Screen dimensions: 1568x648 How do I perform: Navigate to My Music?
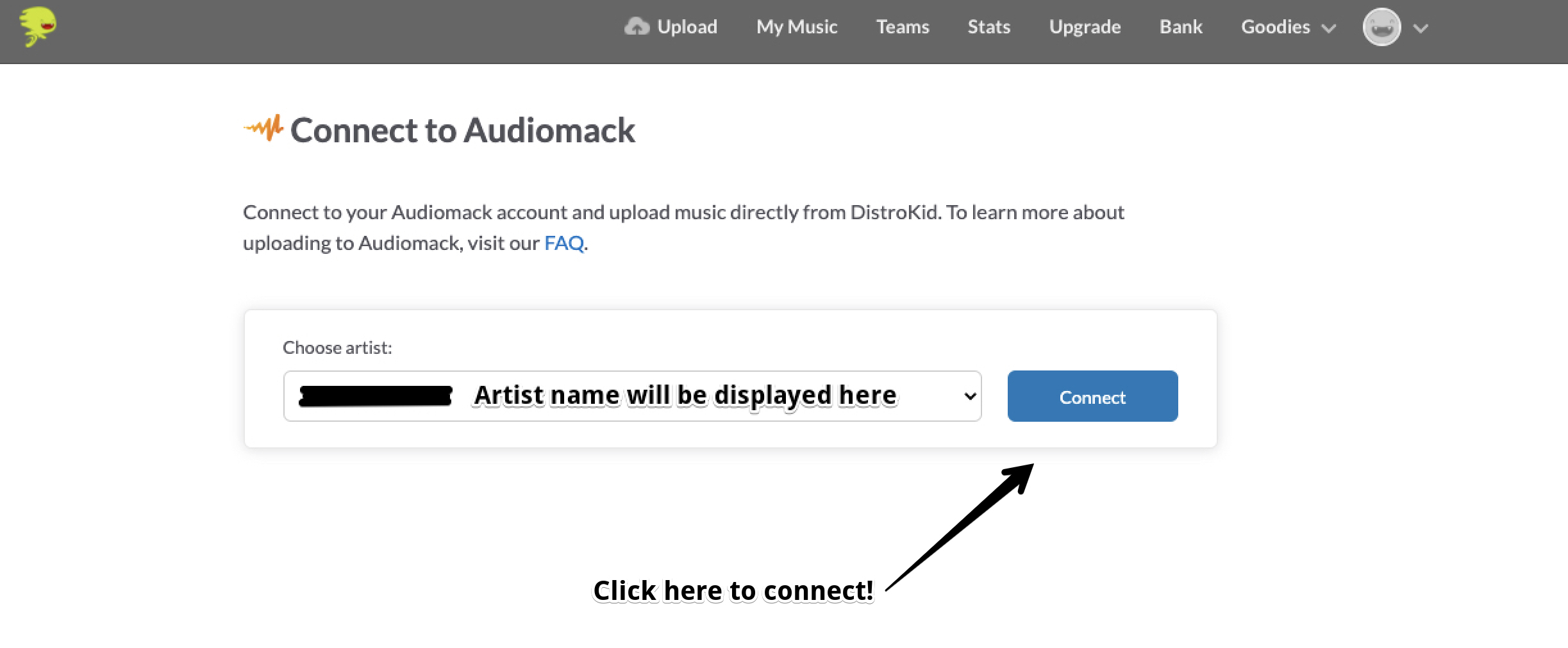pos(796,27)
